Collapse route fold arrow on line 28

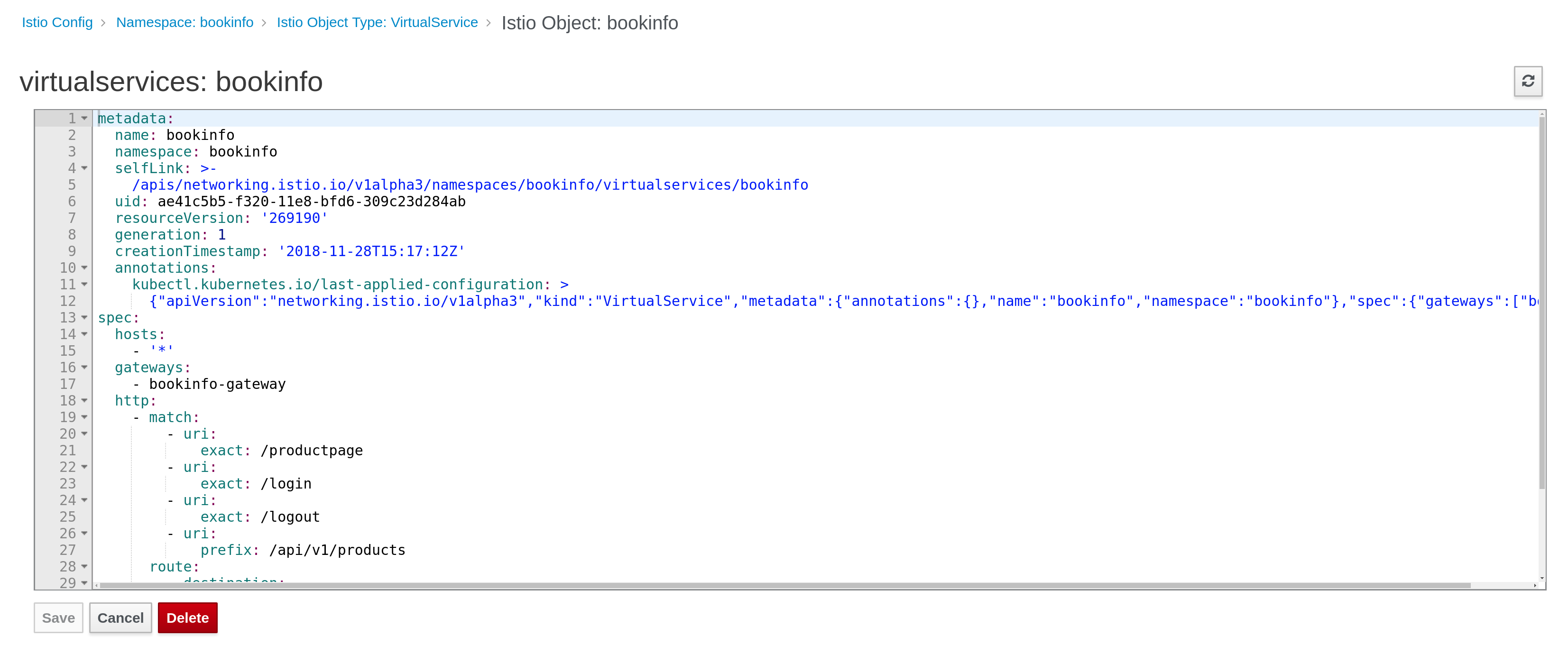point(84,566)
